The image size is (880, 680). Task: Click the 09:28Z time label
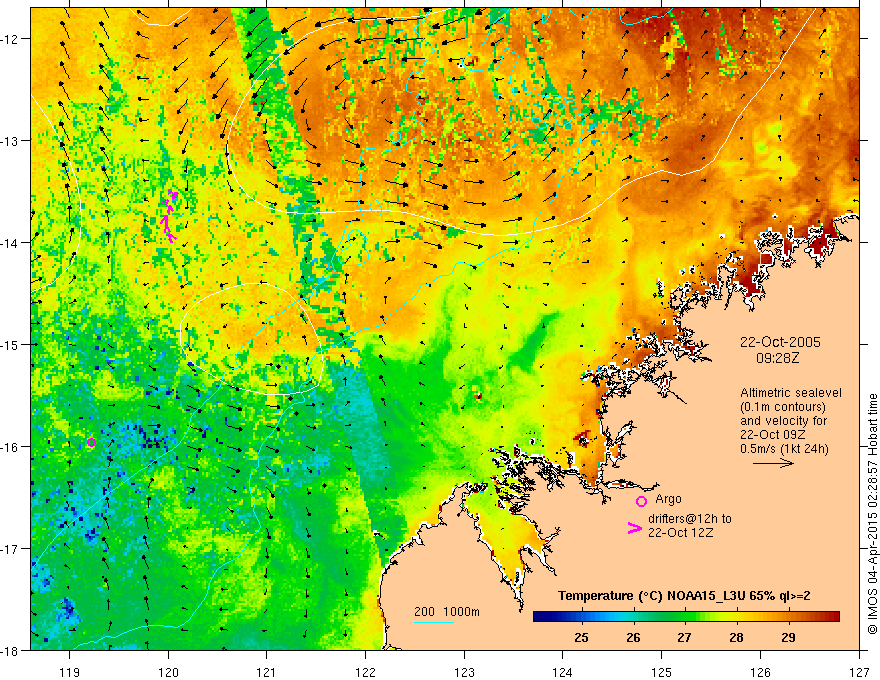(777, 357)
